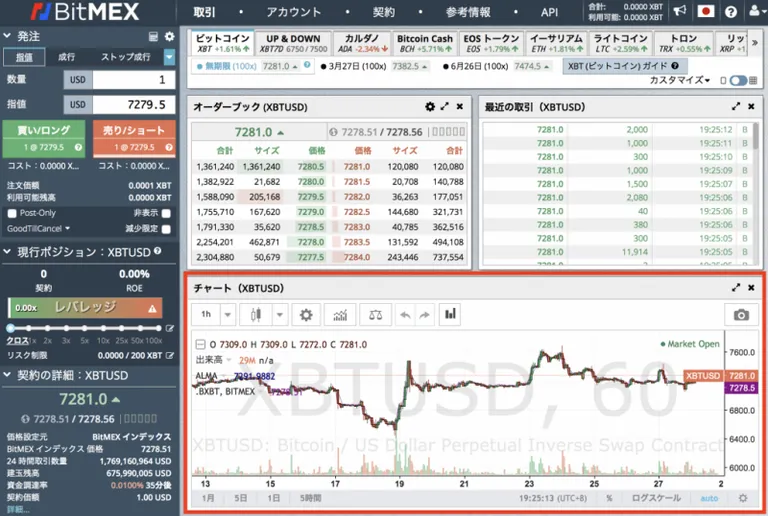Toggle percent scale on chart
The image size is (768, 516).
(x=609, y=498)
